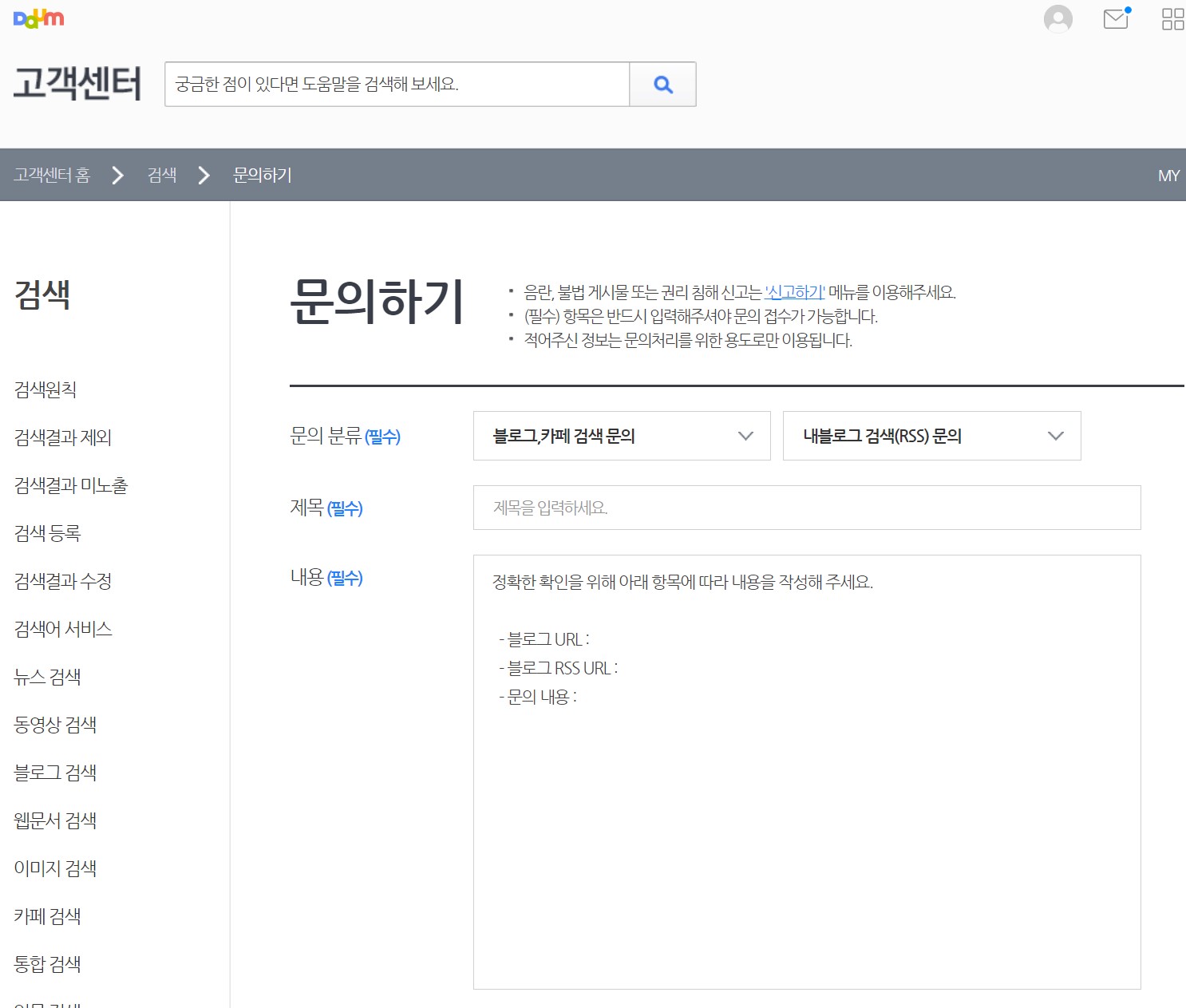Click the 제목 (필수) label

tap(326, 508)
